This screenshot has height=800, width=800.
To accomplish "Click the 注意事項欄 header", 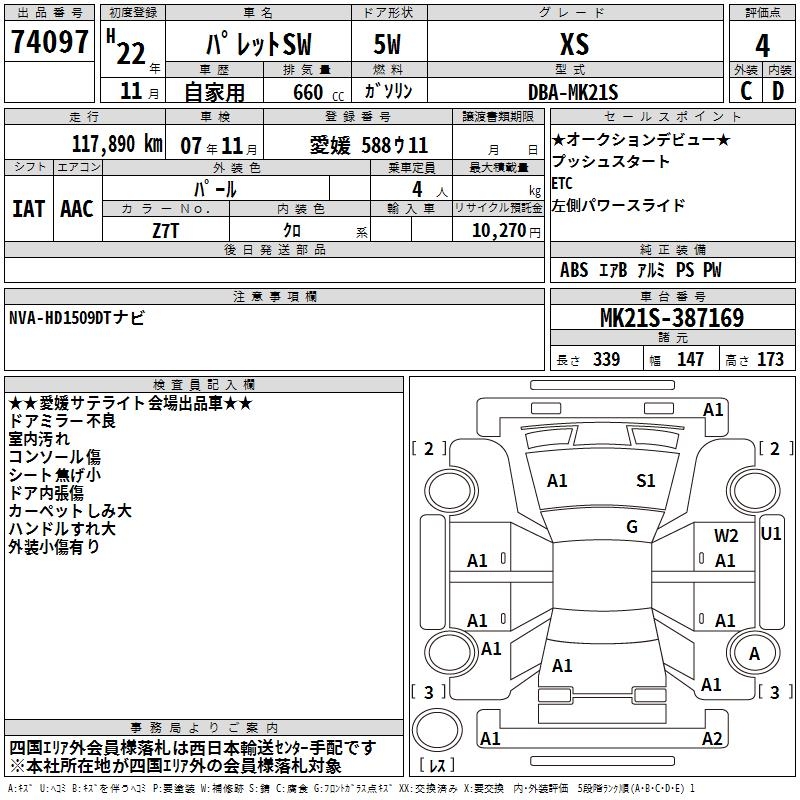I will (274, 296).
